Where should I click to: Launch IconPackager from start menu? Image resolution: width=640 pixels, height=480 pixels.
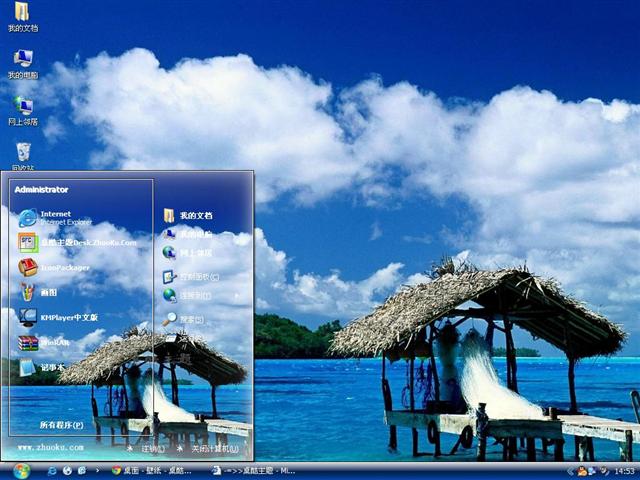pyautogui.click(x=53, y=268)
